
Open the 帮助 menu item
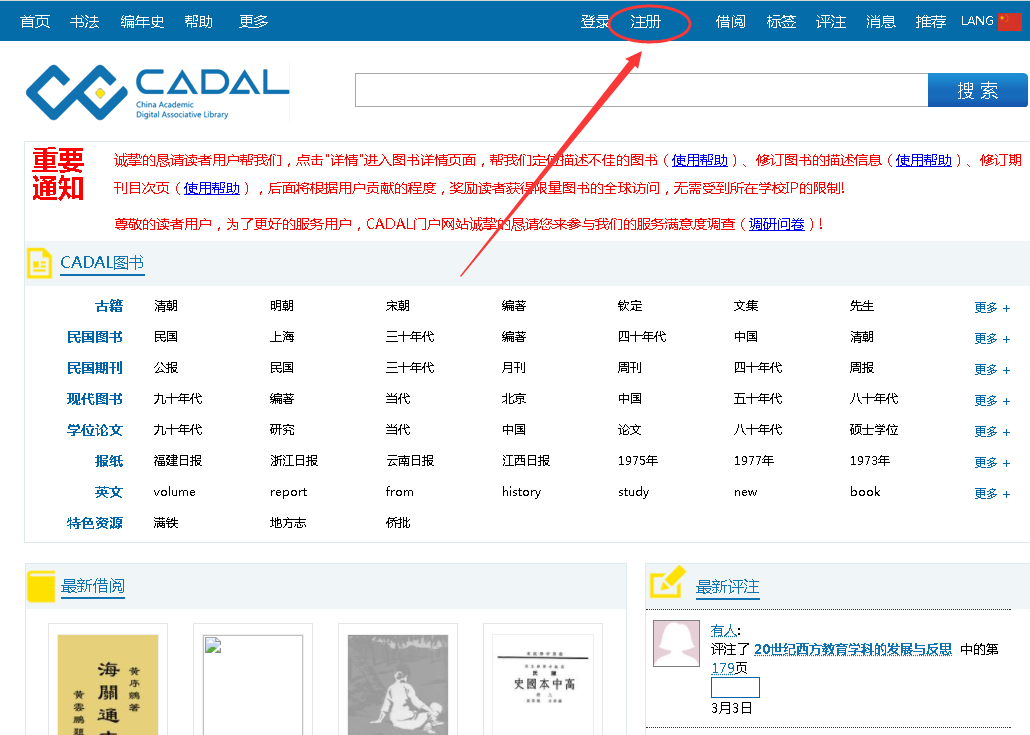(x=198, y=22)
